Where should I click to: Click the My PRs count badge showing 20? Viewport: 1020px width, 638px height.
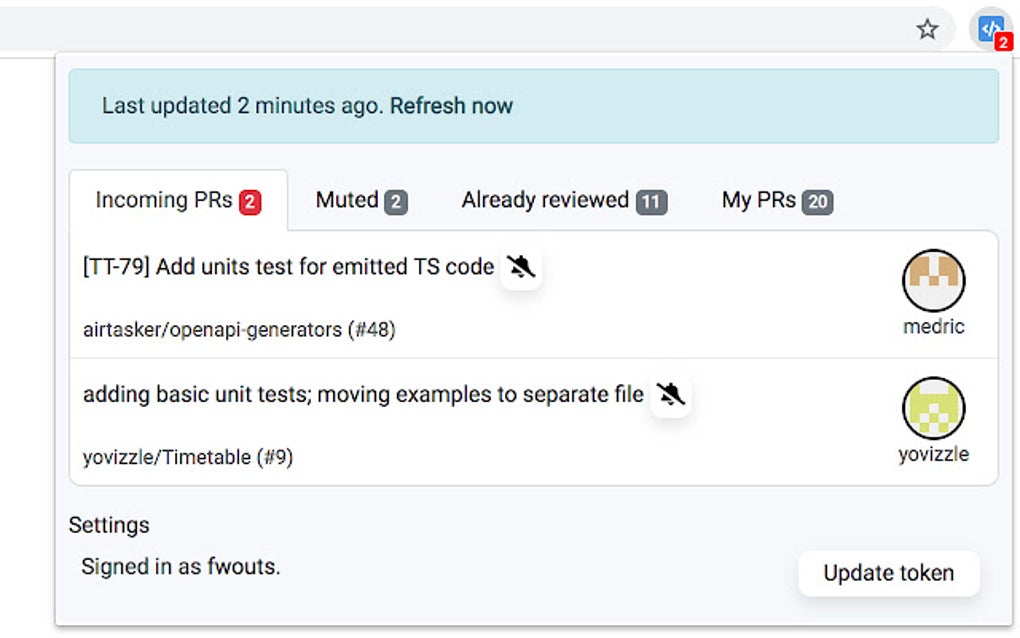point(818,201)
